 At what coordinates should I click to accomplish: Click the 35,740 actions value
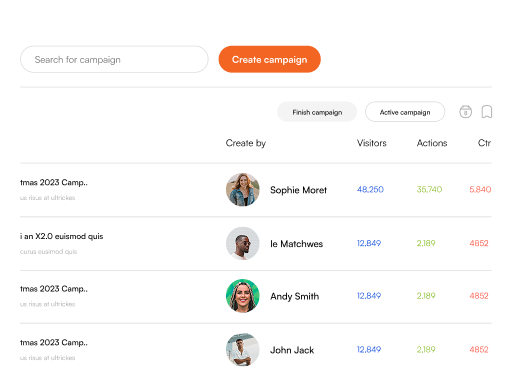429,190
